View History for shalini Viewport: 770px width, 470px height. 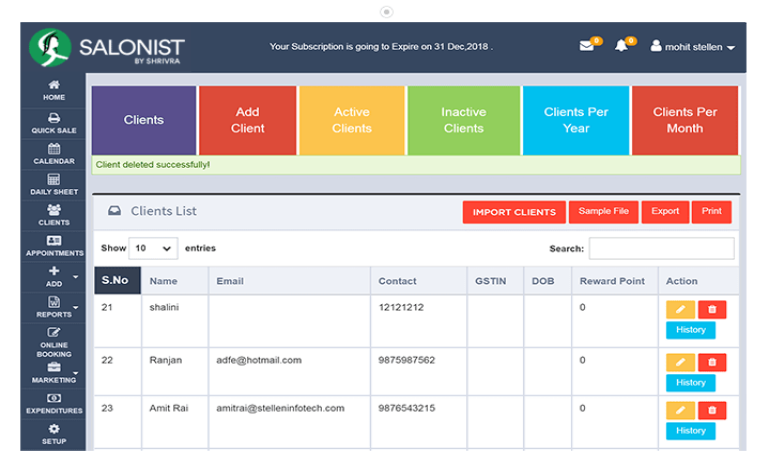(x=690, y=330)
